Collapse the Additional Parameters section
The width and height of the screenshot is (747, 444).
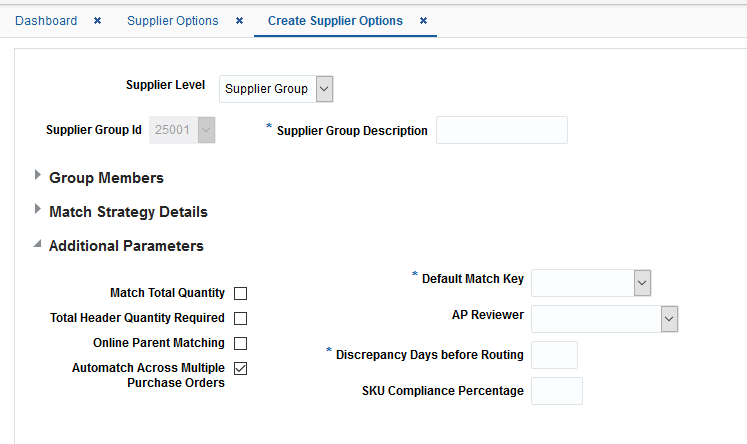(38, 244)
